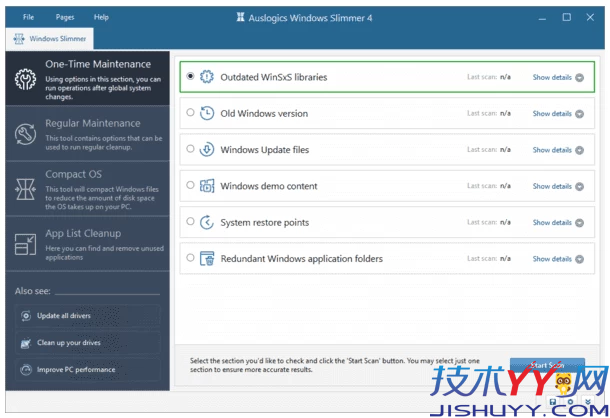
Task: Click Show details link for Outdated WinSxS libraries
Action: tap(552, 77)
